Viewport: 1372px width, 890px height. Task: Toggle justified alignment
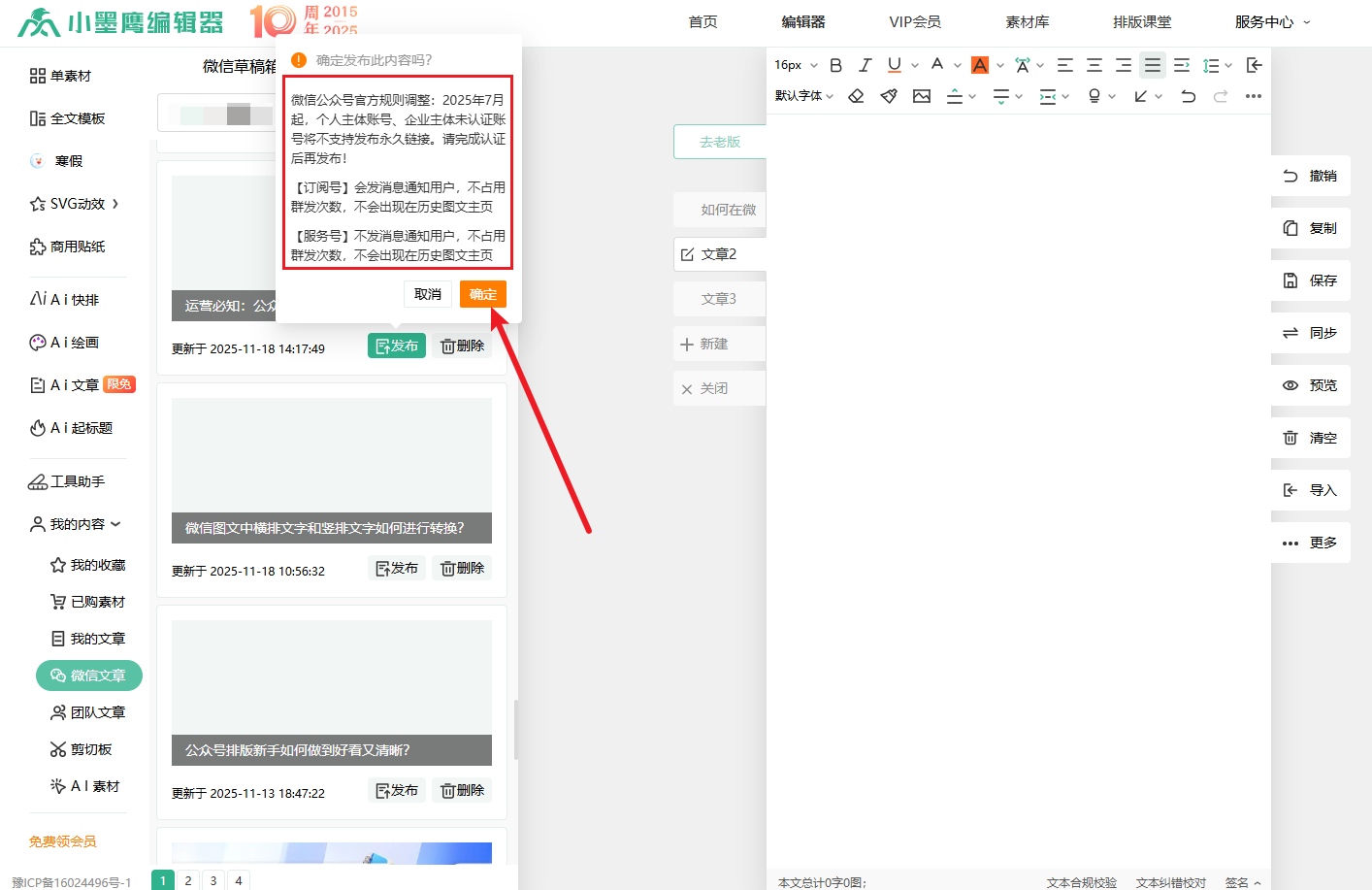(1153, 65)
